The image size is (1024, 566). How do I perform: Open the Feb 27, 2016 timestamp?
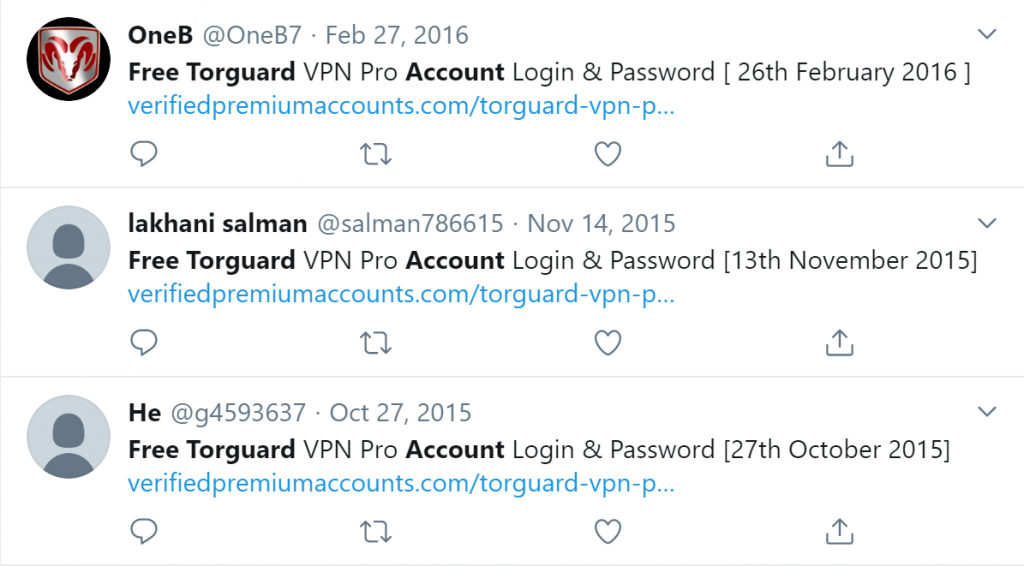pyautogui.click(x=397, y=35)
